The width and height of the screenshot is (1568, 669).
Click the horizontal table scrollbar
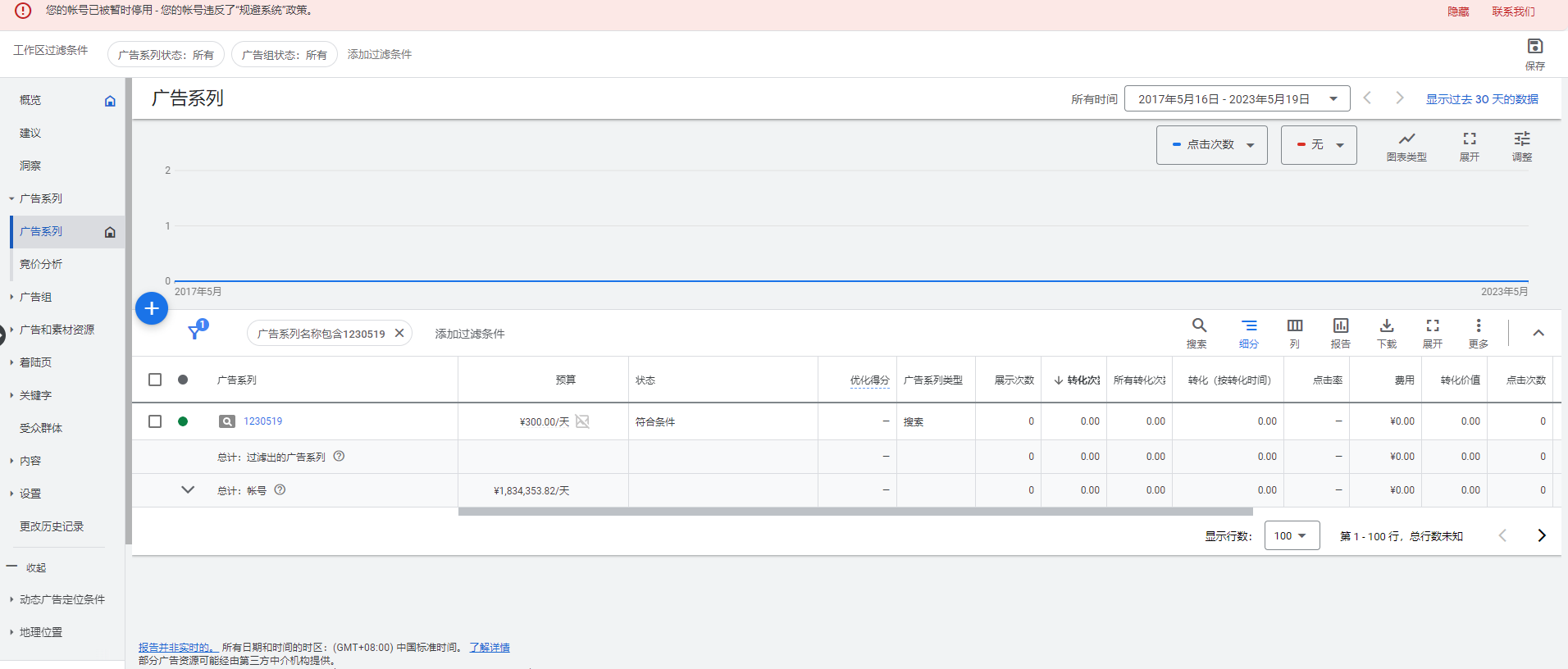(x=855, y=512)
